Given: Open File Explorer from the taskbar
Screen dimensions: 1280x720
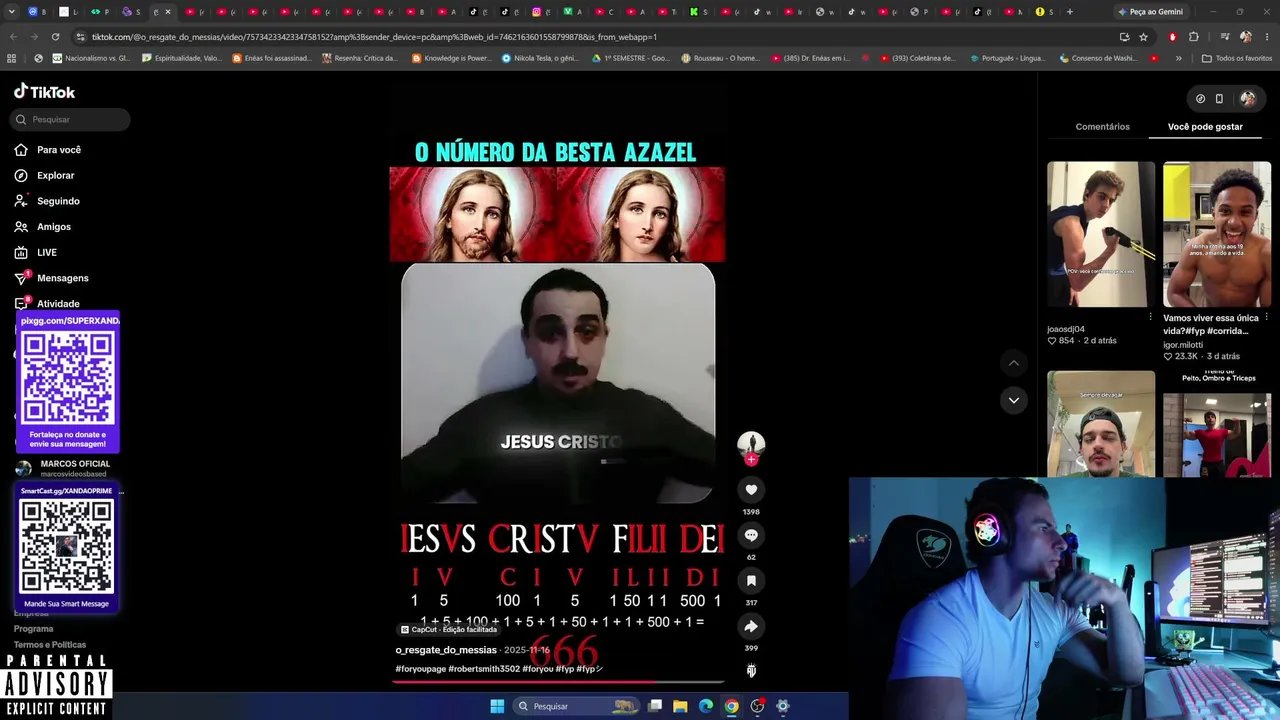Looking at the screenshot, I should click(680, 706).
